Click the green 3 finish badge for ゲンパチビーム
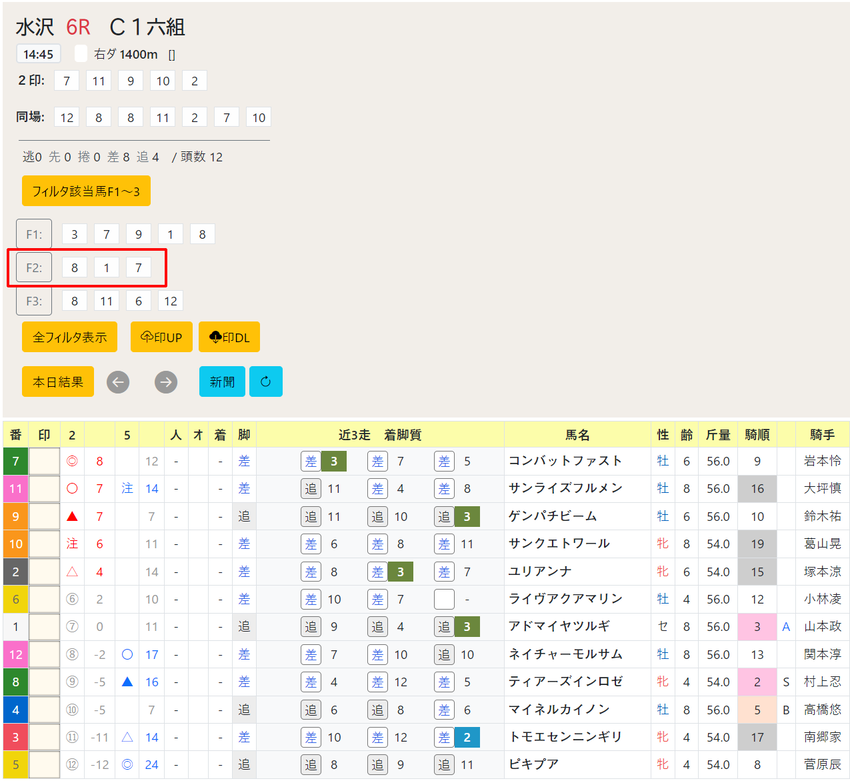 point(467,517)
